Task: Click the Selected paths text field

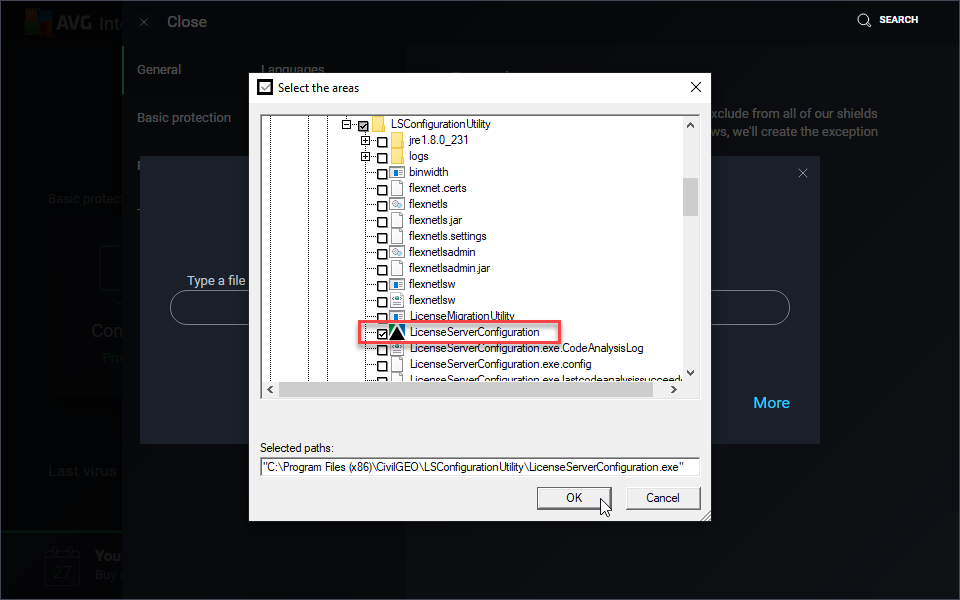Action: point(479,467)
